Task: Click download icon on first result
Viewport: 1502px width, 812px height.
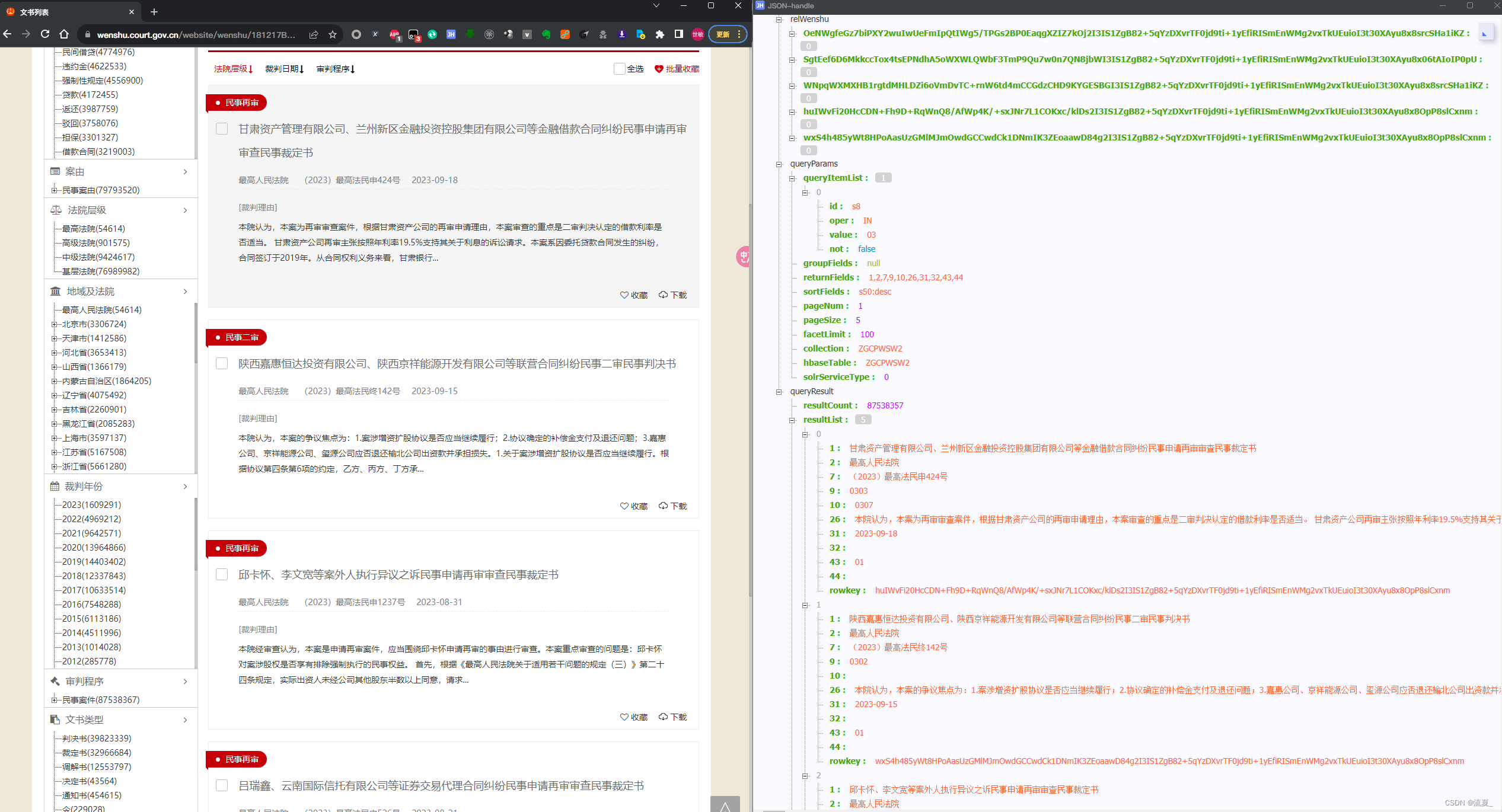Action: pos(672,295)
